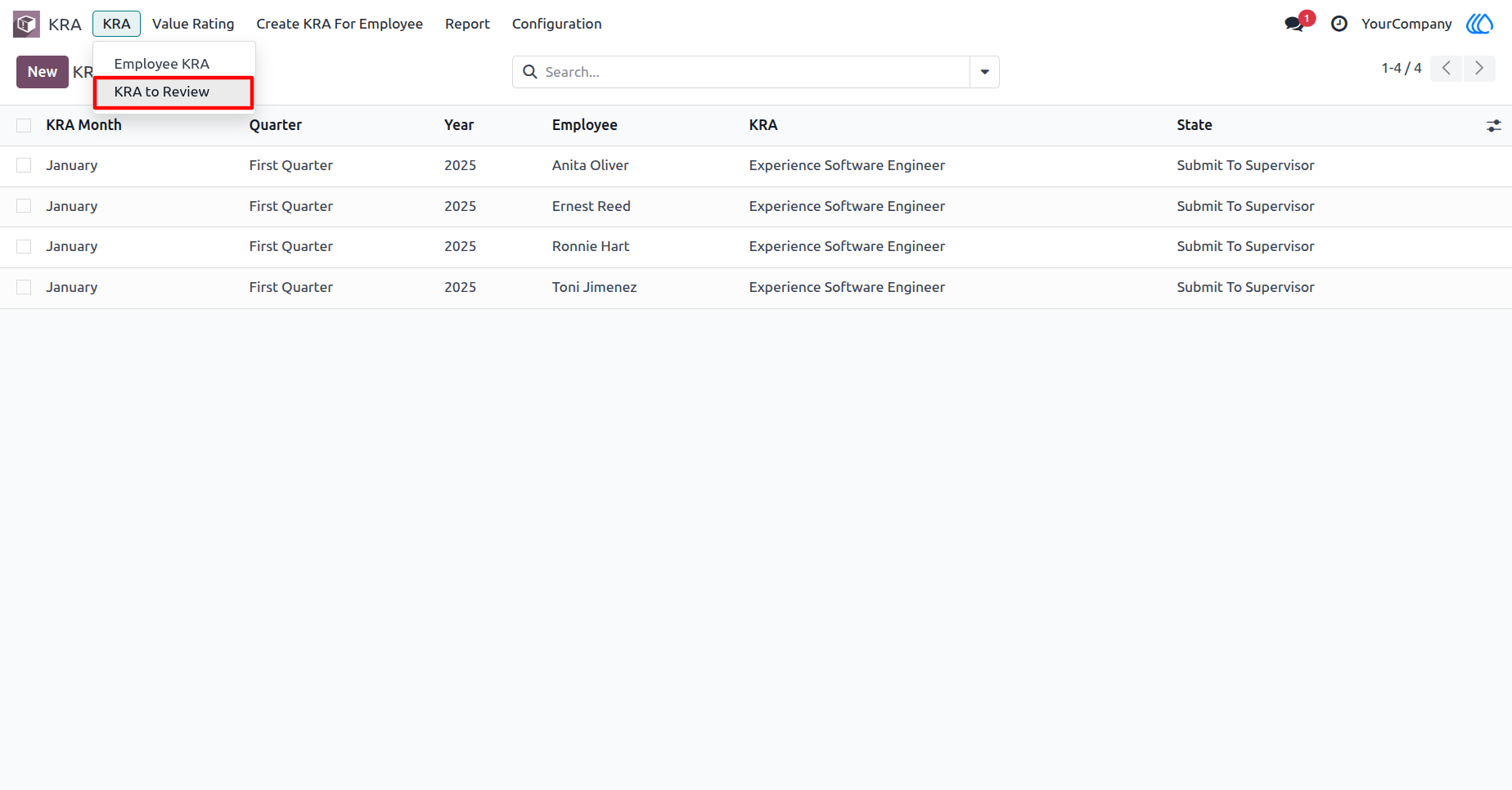Toggle the select-all header checkbox

24,125
